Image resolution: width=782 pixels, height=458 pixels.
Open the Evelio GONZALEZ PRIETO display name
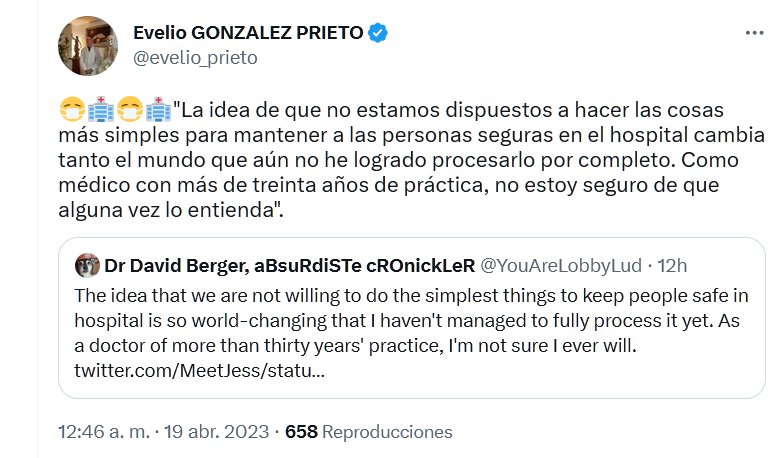247,32
